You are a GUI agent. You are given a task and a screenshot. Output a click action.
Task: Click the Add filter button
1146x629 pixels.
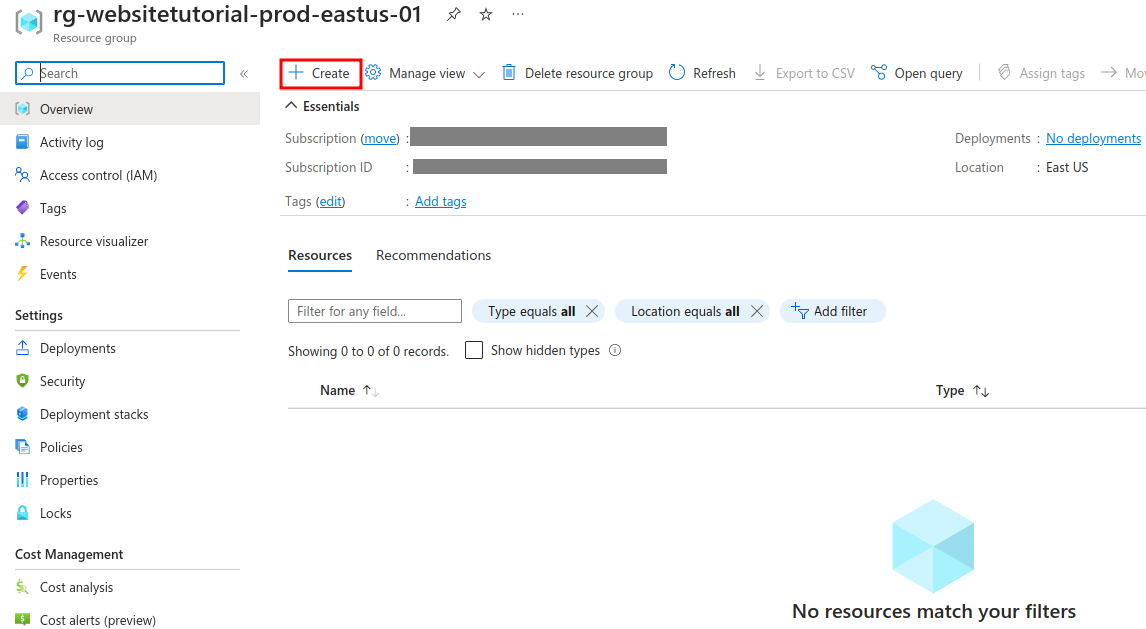coord(832,312)
